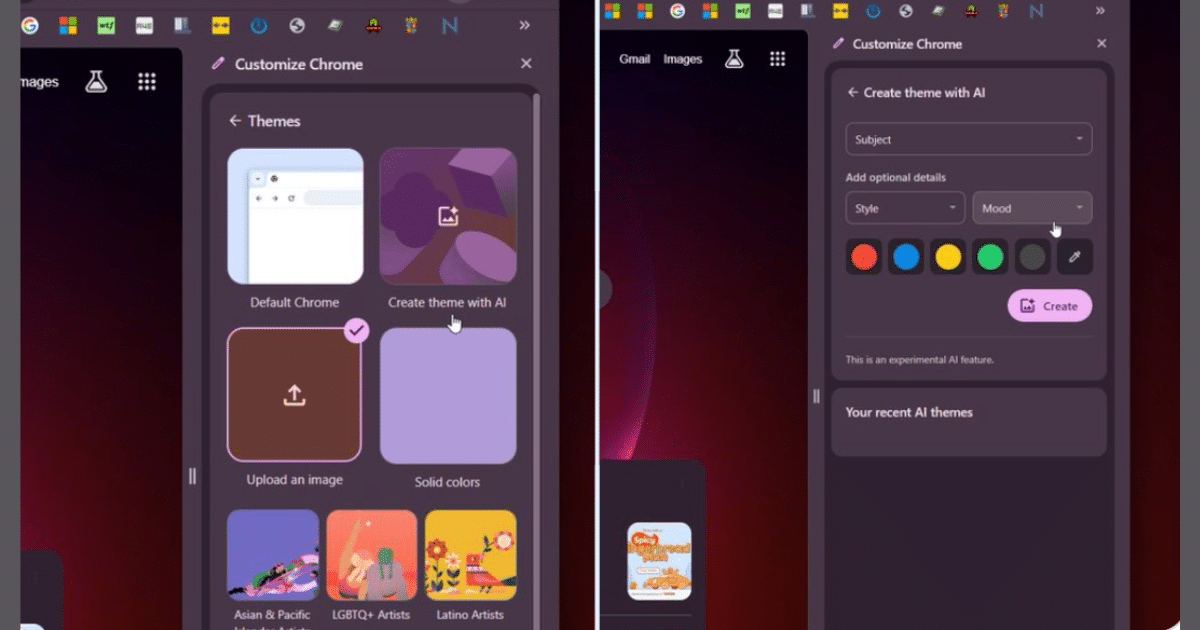Open gray globe bookmark in right window
The width and height of the screenshot is (1200, 630).
click(x=905, y=11)
